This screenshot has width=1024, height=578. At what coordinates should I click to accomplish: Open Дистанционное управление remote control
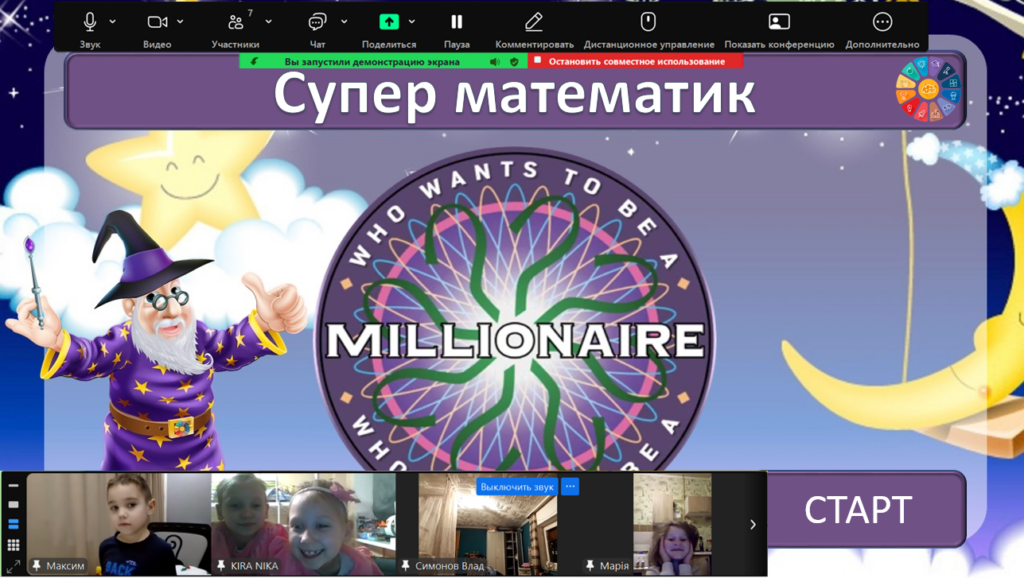click(x=648, y=22)
